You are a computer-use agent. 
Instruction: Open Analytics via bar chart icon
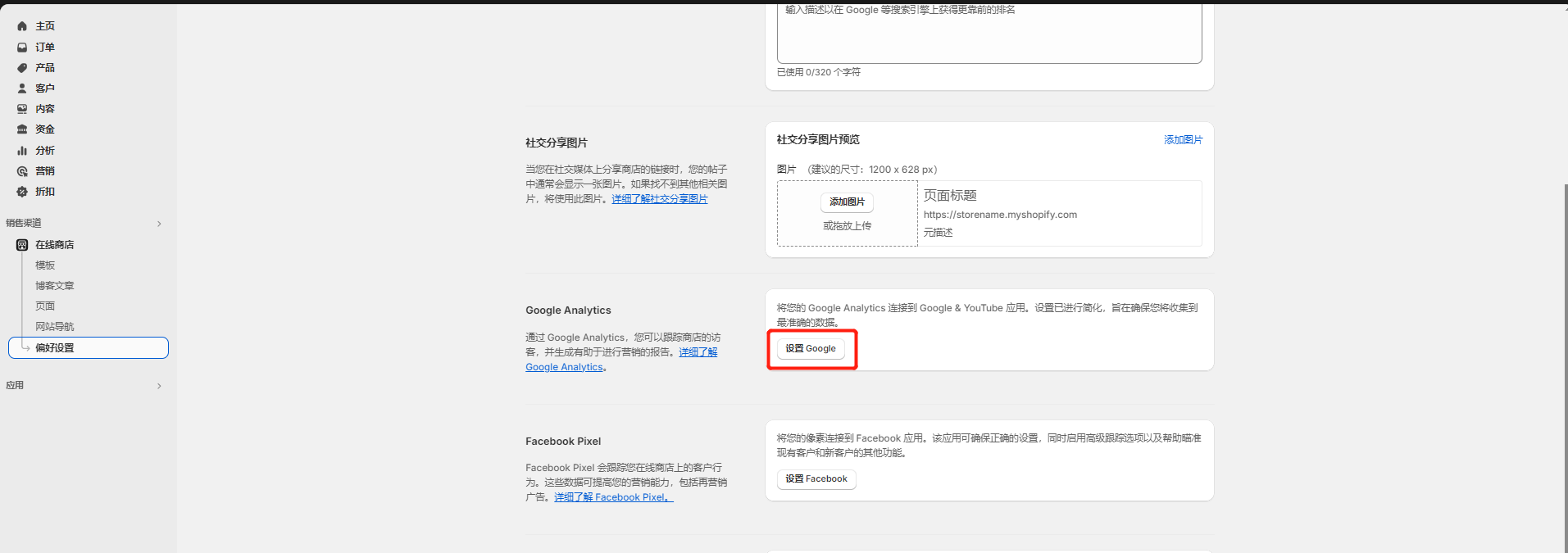[22, 151]
